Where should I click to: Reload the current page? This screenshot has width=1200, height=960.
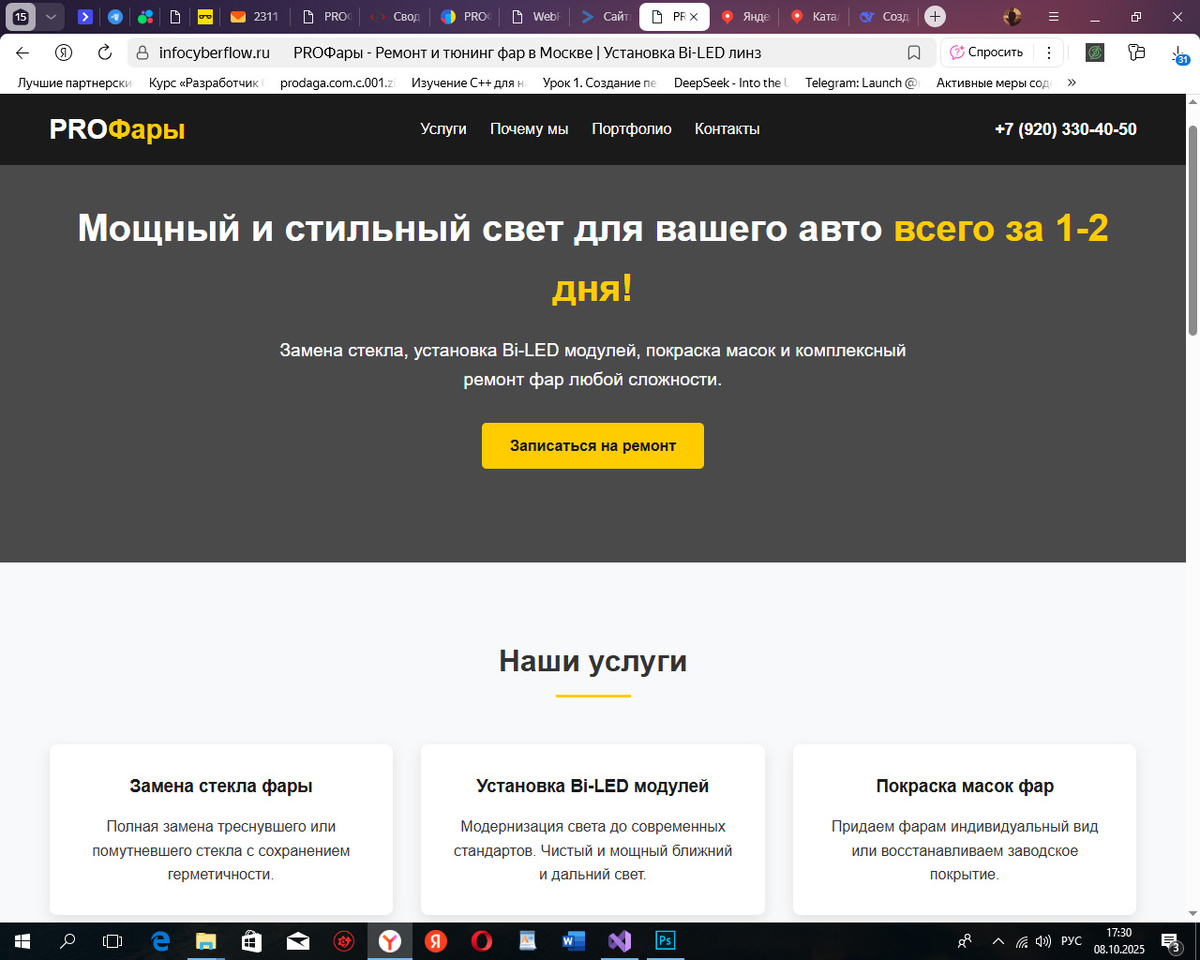105,52
